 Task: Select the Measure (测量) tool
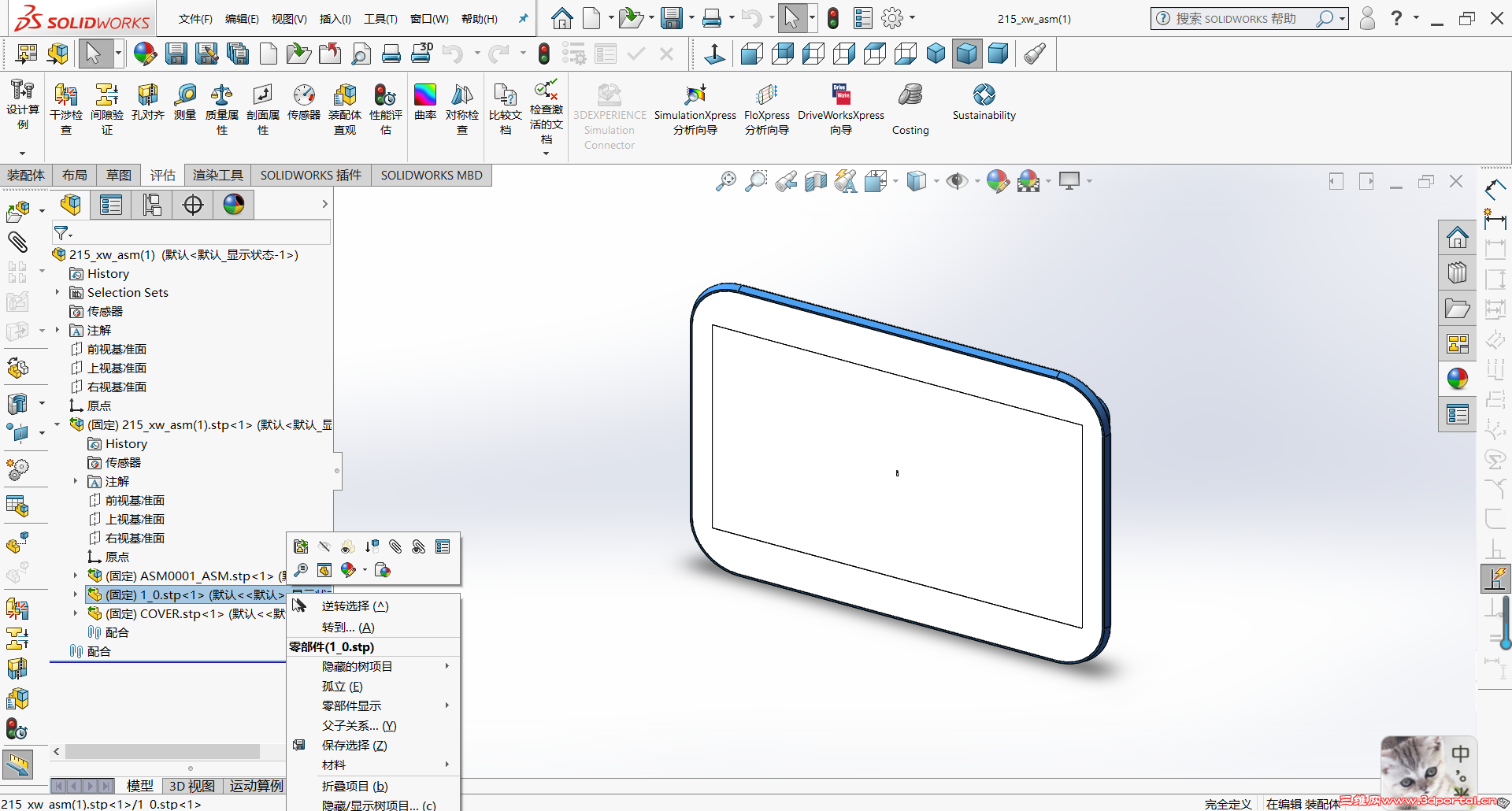click(185, 102)
